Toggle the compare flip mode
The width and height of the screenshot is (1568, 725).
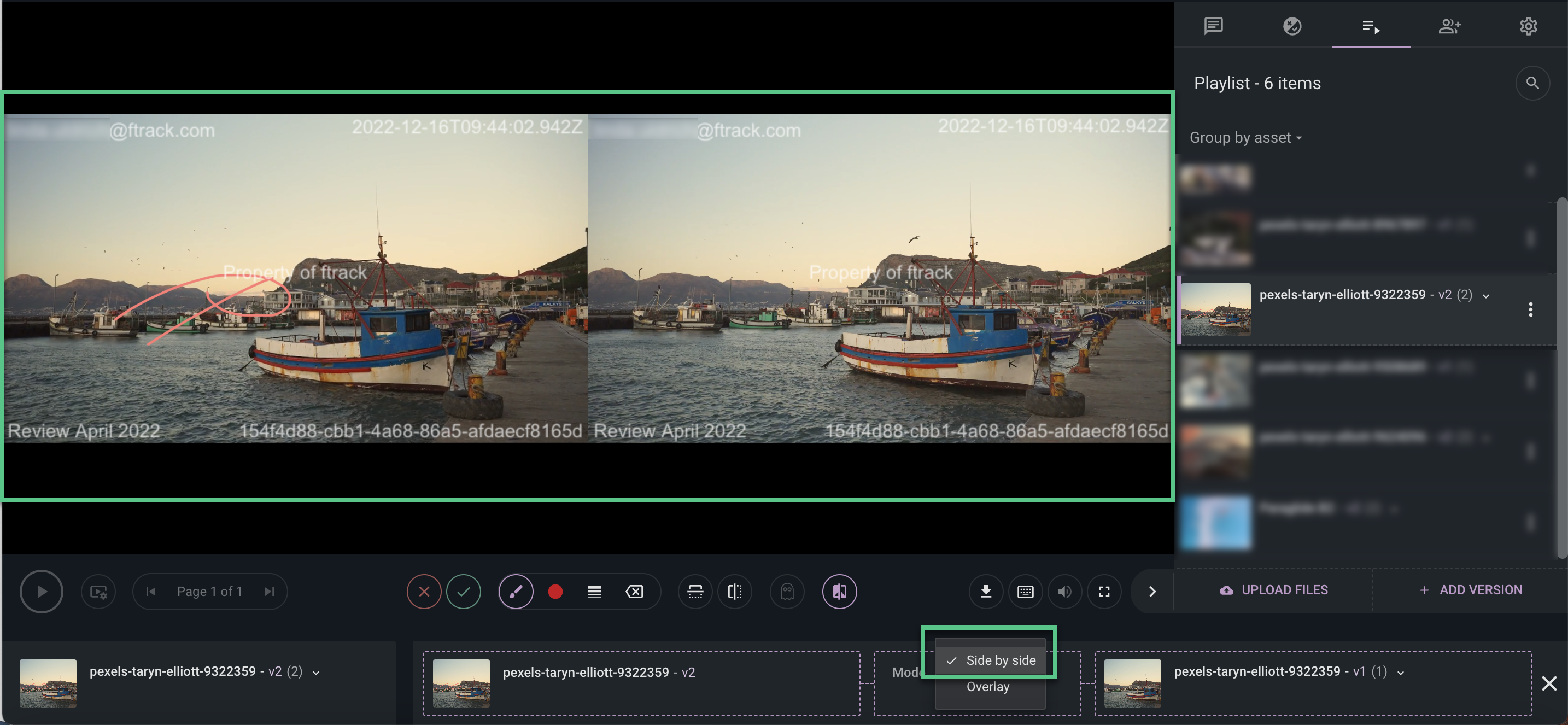(735, 591)
